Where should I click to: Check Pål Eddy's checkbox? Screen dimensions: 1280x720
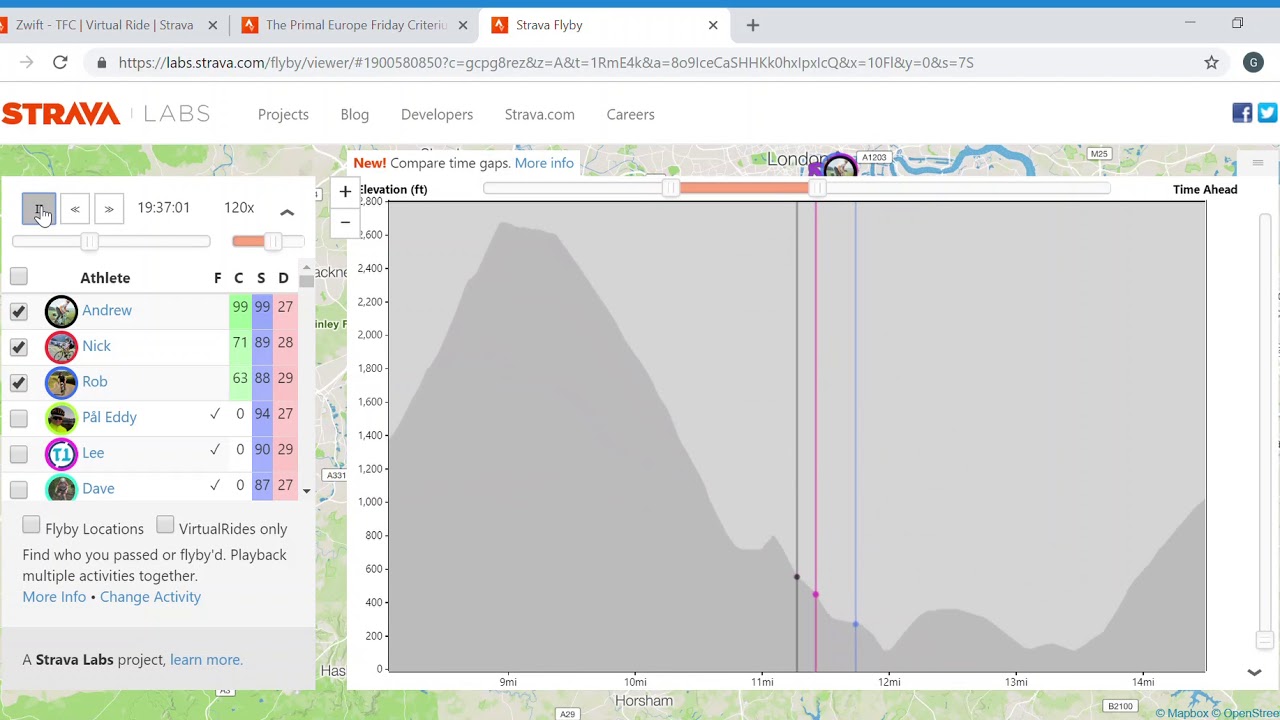click(x=18, y=419)
